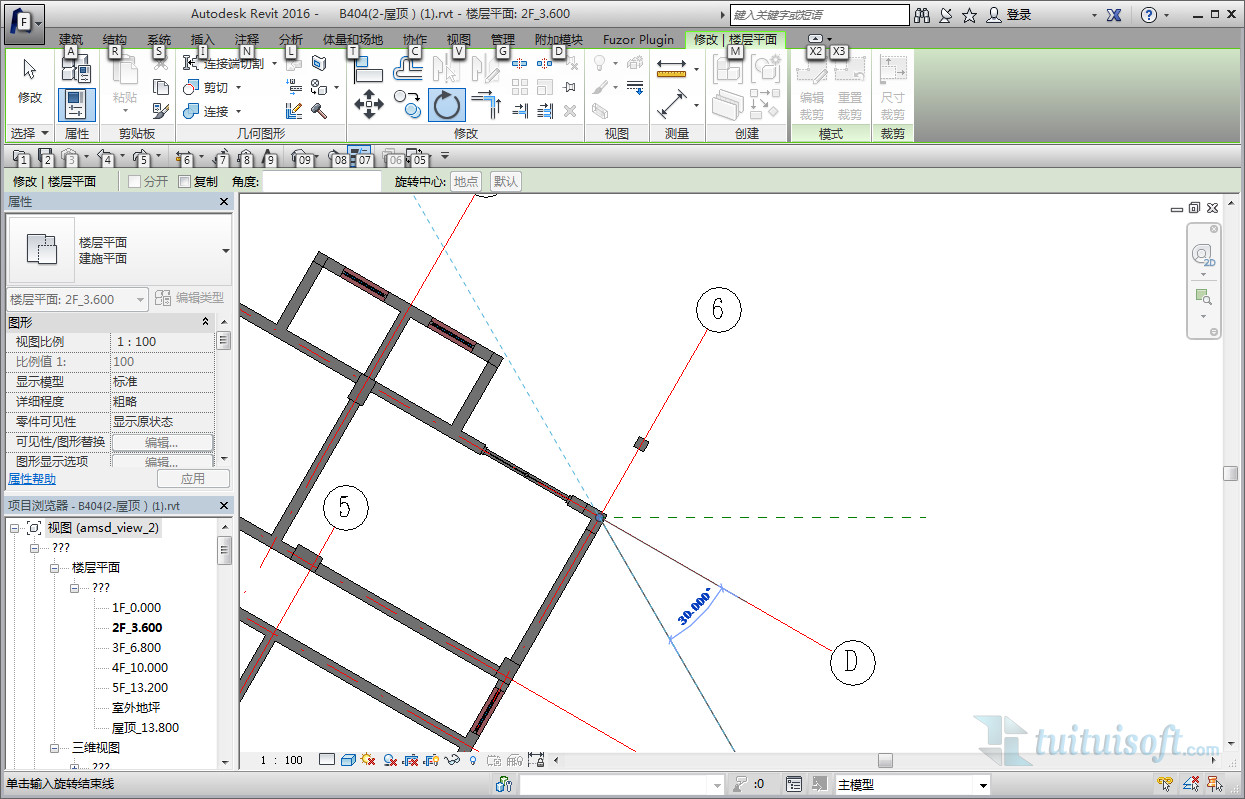Open the 主模型 design options dropdown
This screenshot has width=1245, height=799.
click(983, 785)
